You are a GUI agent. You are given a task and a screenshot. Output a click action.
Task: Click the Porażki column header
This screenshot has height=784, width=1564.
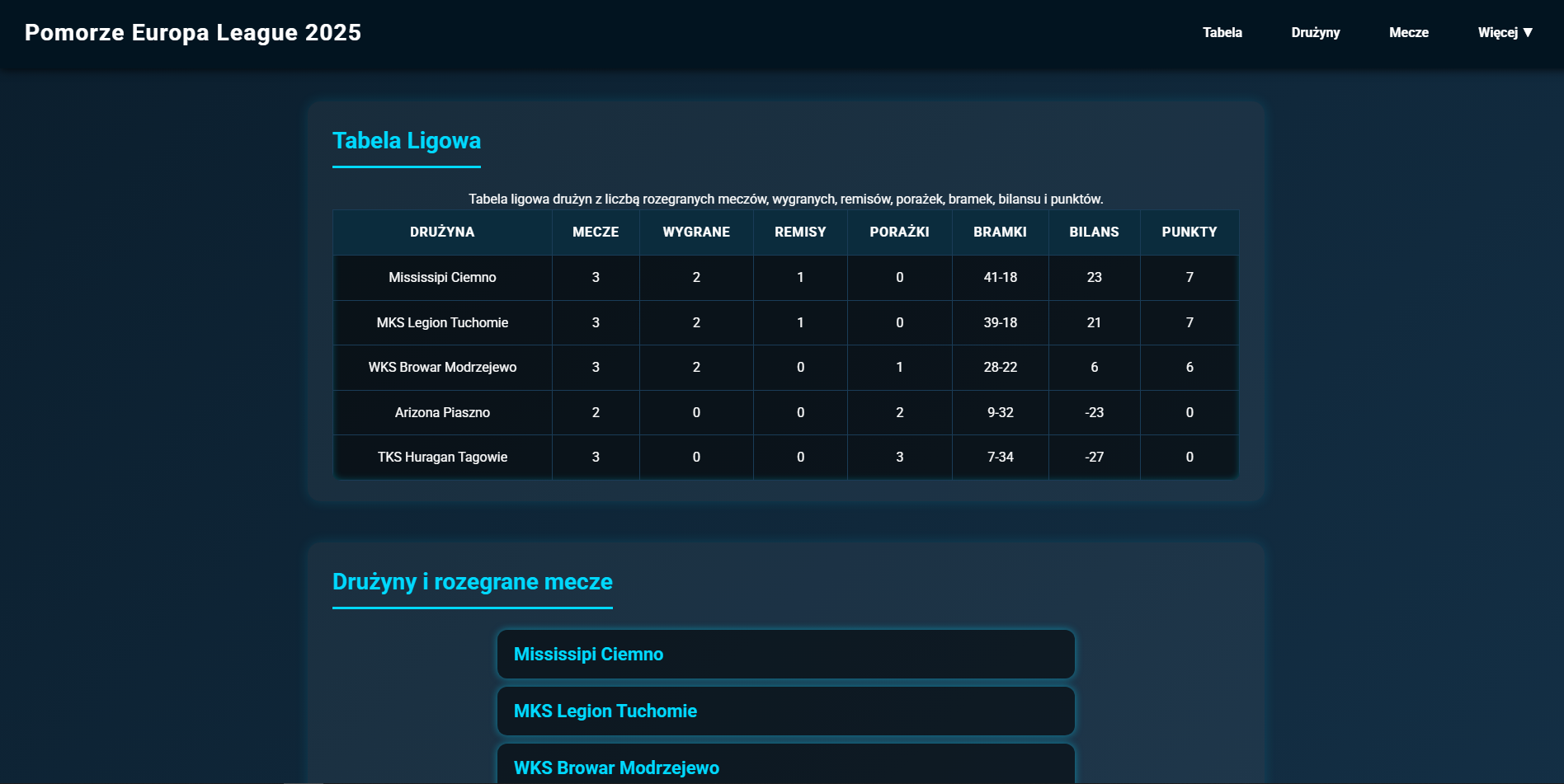point(899,232)
